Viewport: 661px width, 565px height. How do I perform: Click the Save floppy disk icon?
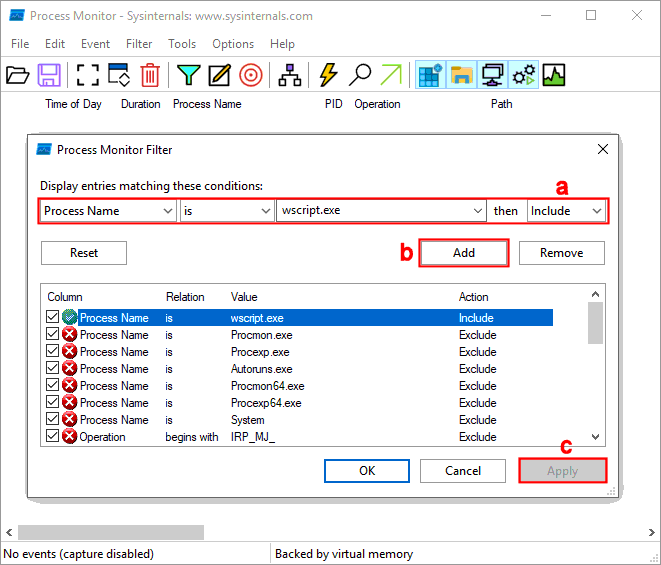tap(50, 75)
